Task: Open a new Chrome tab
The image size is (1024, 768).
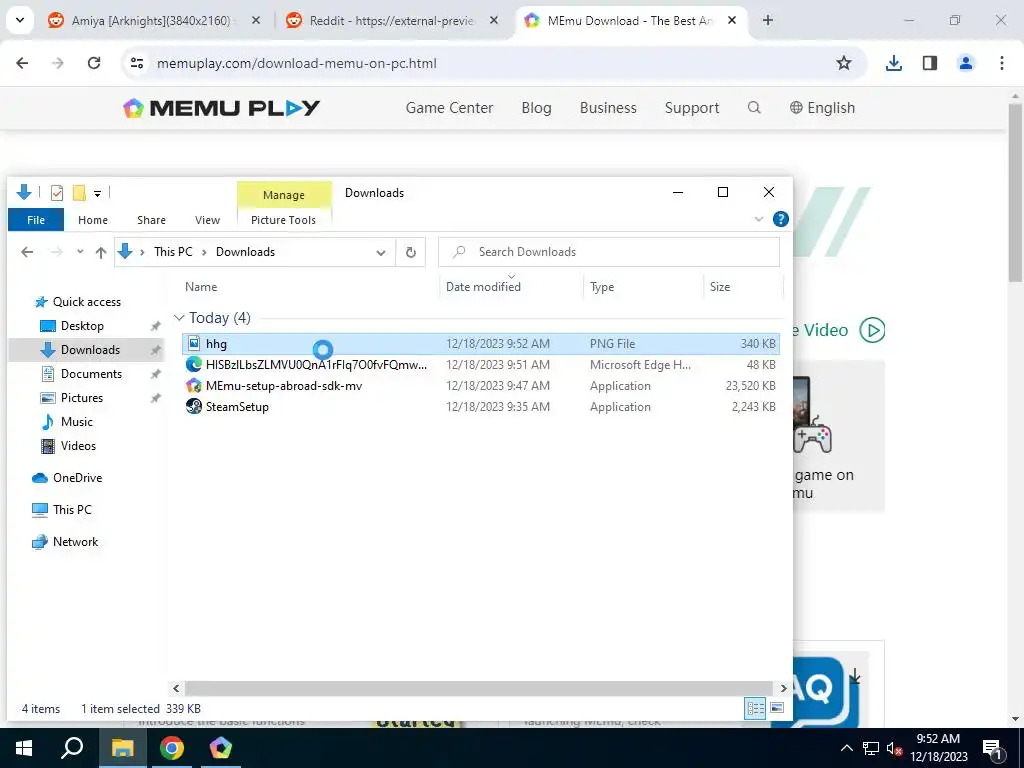Action: (x=768, y=21)
